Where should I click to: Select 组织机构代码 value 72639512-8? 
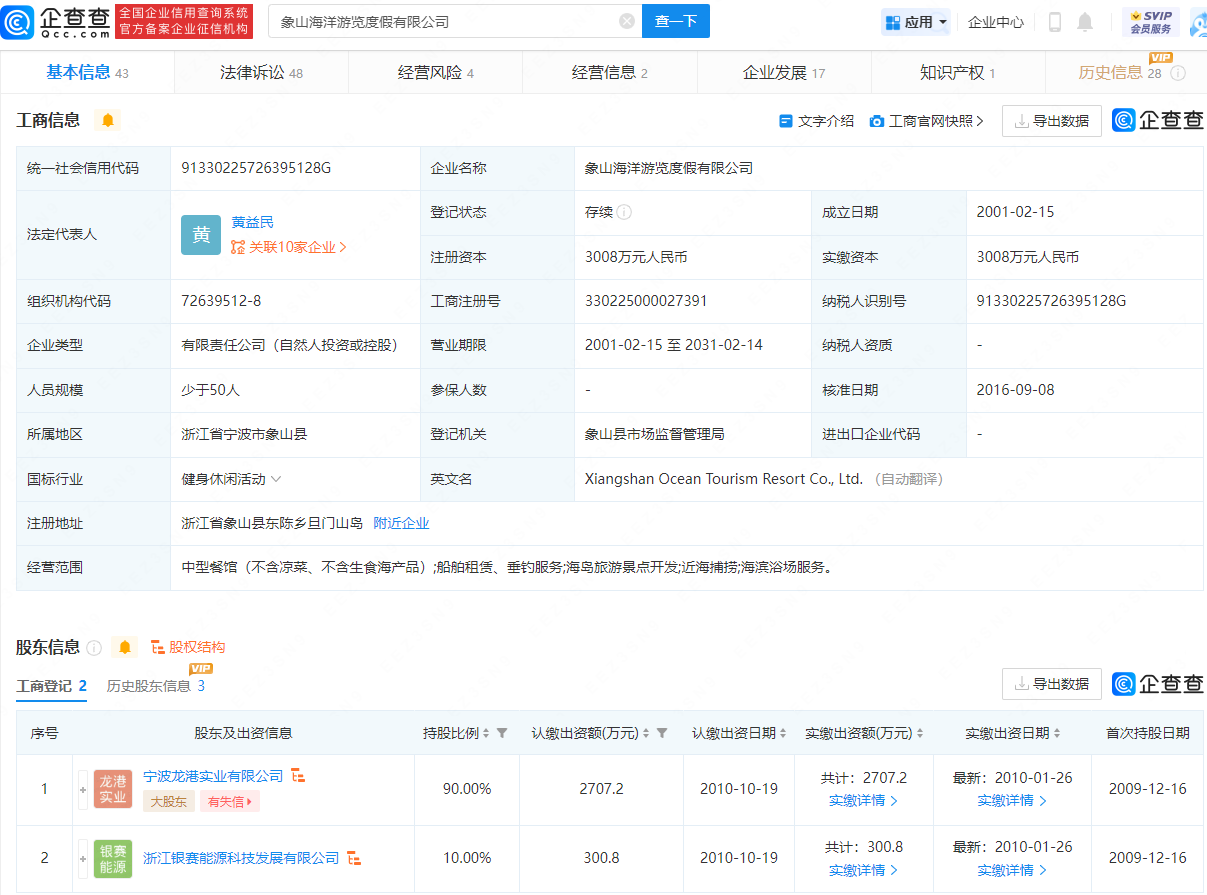point(221,301)
